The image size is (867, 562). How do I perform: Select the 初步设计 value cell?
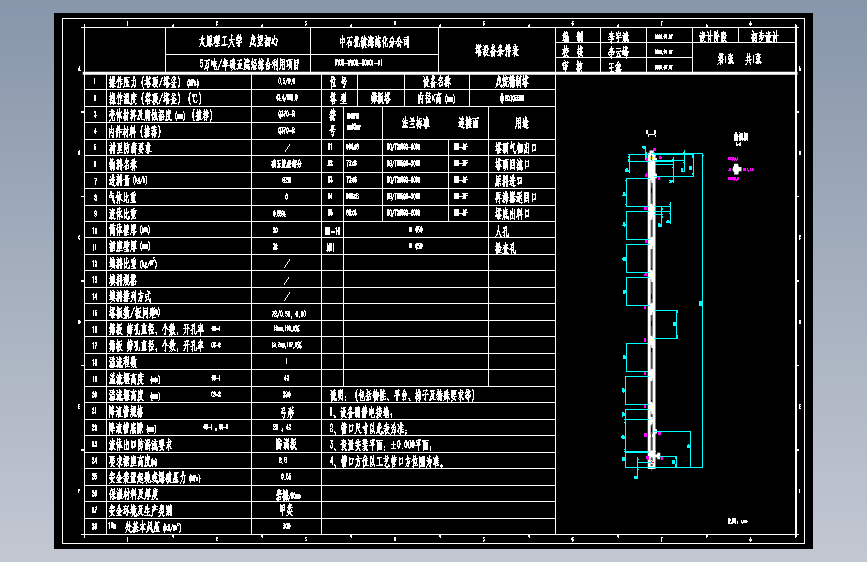pos(765,37)
